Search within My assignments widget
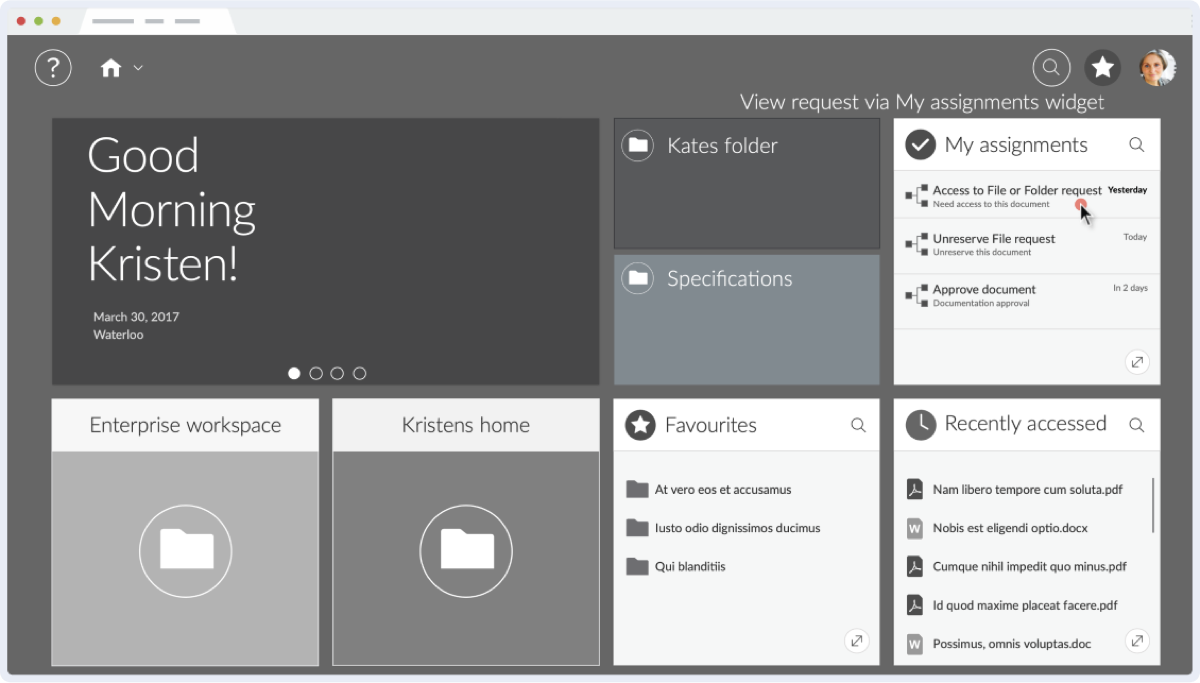The width and height of the screenshot is (1200, 683). point(1136,145)
